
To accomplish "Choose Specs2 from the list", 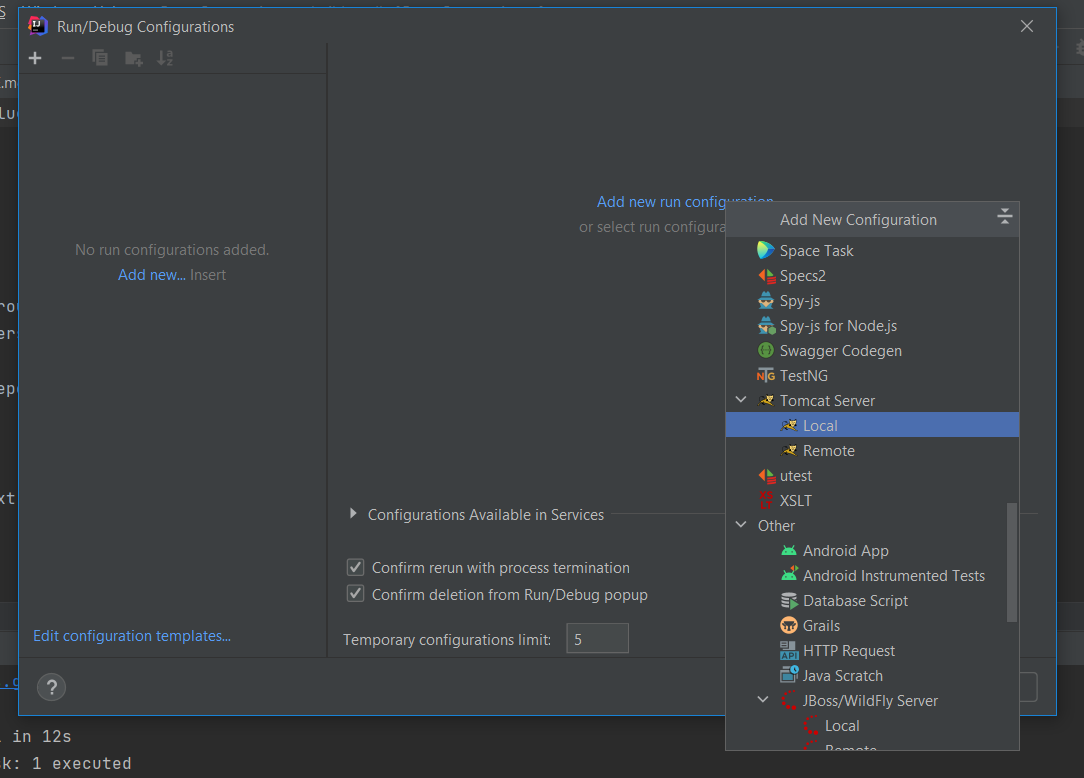I will pos(872,275).
